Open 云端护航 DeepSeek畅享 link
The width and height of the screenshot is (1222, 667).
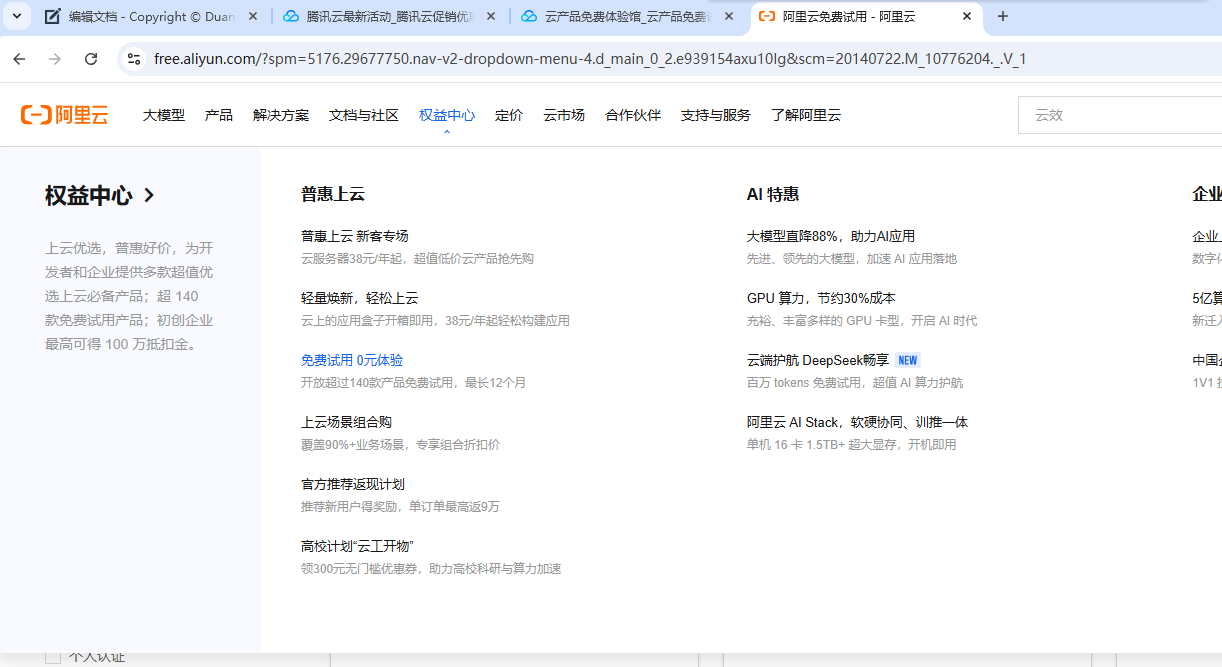point(817,360)
